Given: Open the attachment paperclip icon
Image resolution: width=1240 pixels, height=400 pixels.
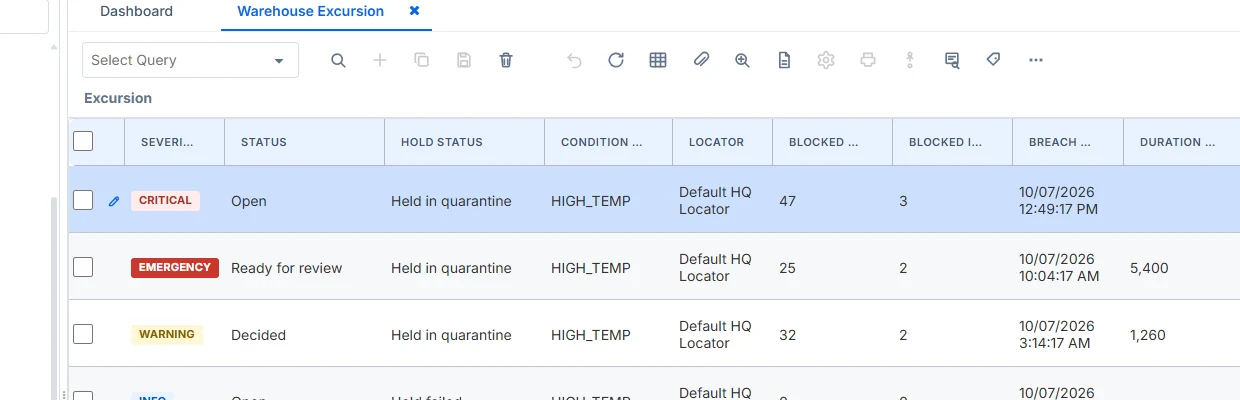Looking at the screenshot, I should (701, 60).
